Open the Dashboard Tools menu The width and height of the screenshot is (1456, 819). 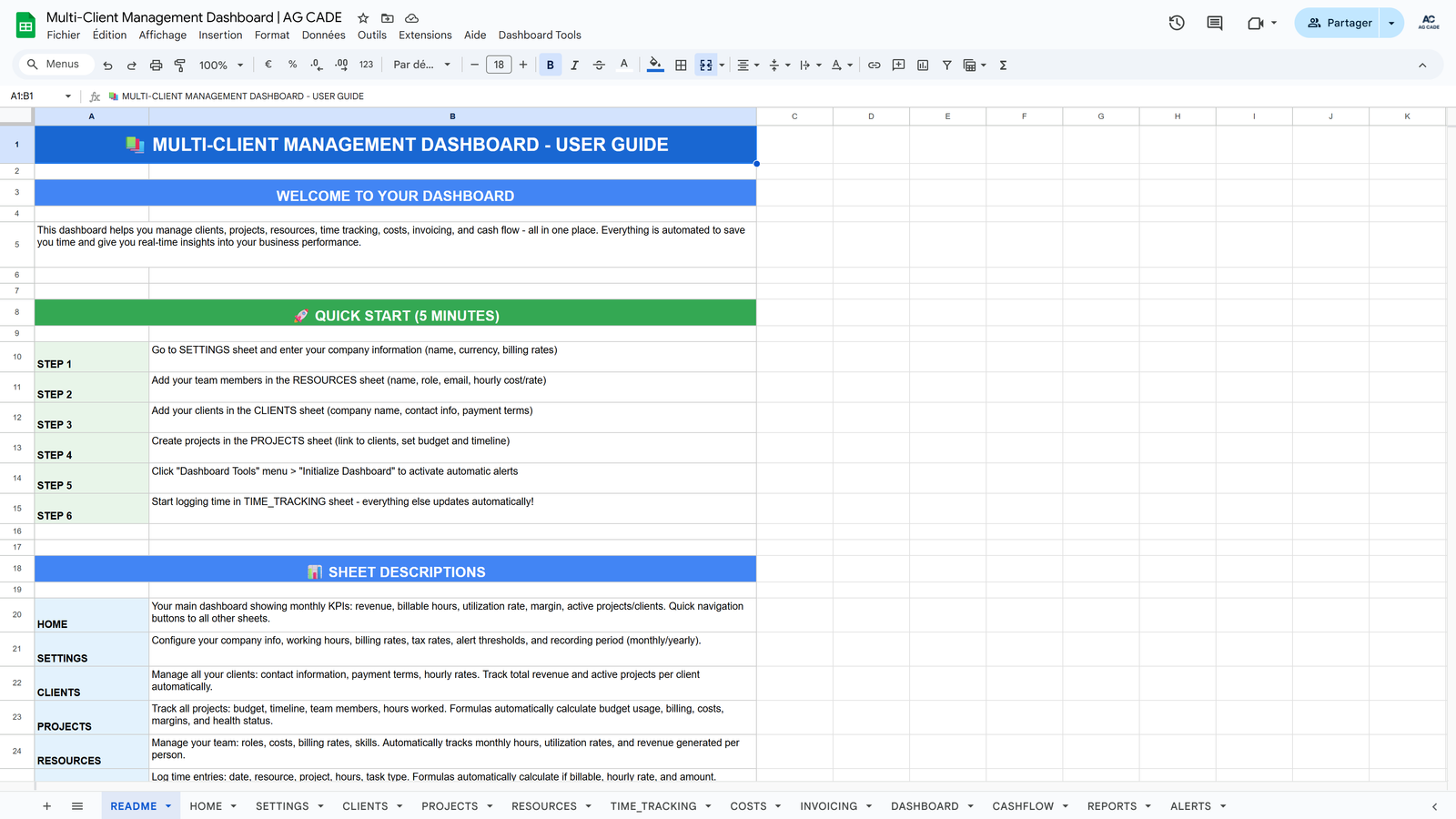(x=539, y=35)
